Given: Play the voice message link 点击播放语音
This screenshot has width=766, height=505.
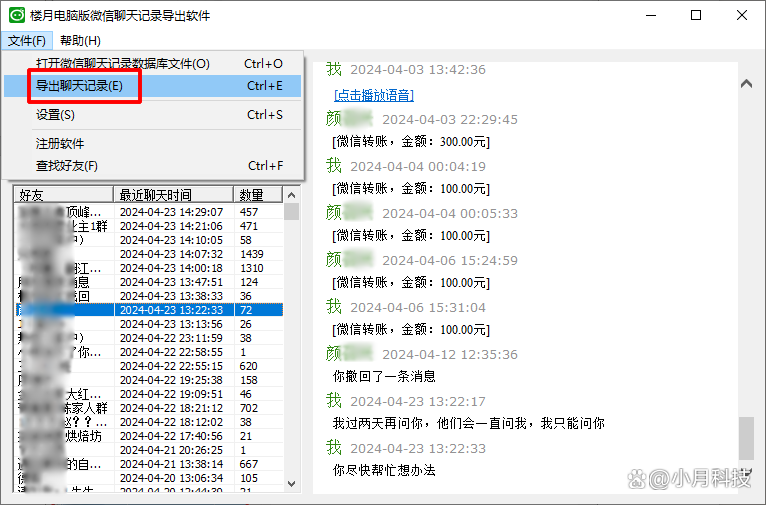Looking at the screenshot, I should click(x=374, y=95).
